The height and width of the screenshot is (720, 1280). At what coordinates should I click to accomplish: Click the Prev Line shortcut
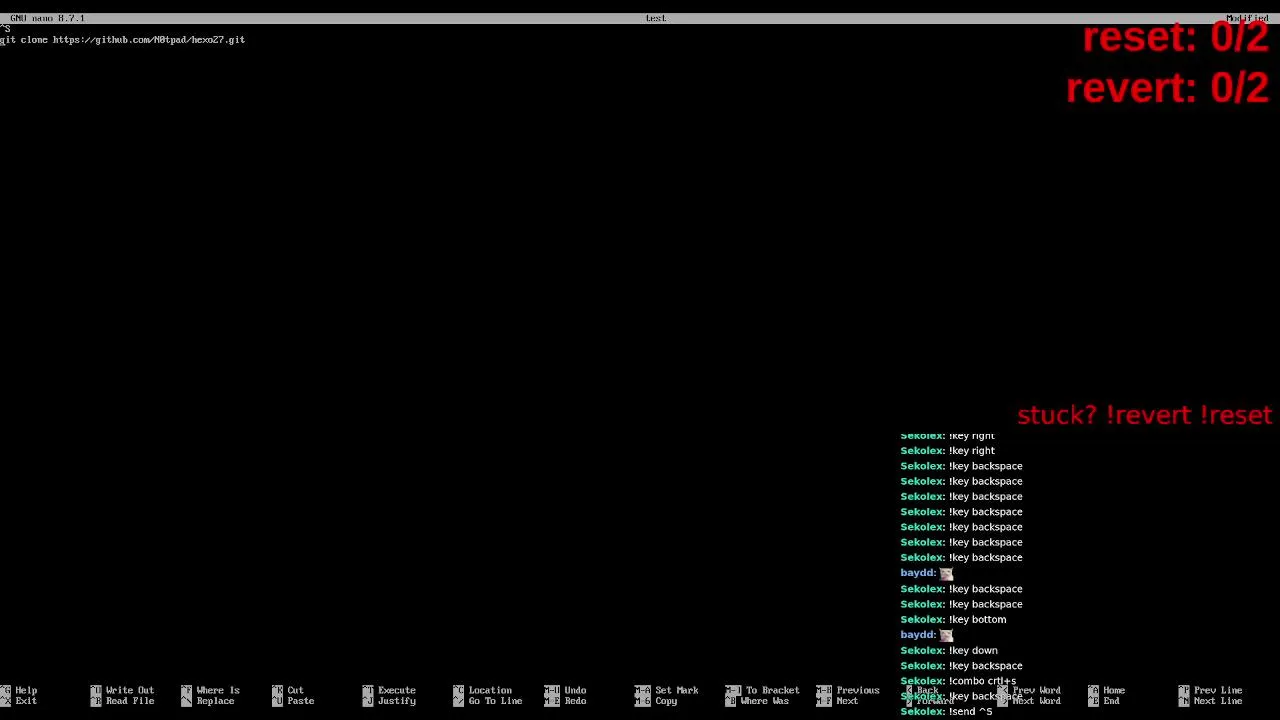[1211, 690]
